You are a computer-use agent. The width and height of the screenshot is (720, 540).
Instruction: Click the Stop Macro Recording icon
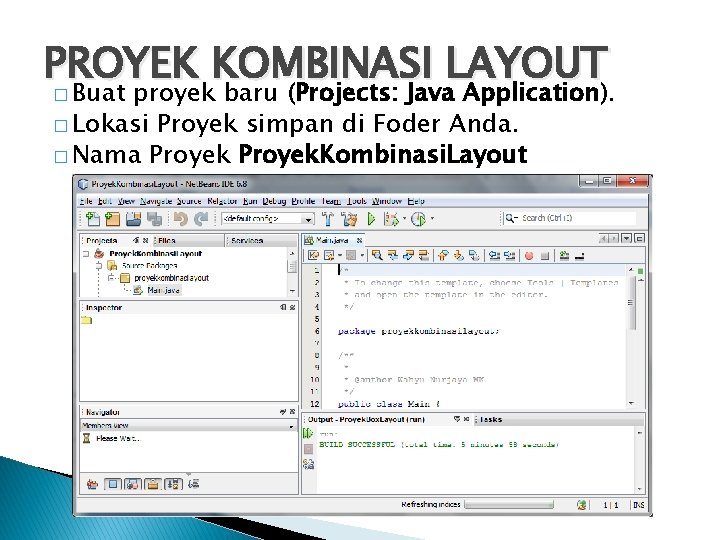(x=545, y=256)
